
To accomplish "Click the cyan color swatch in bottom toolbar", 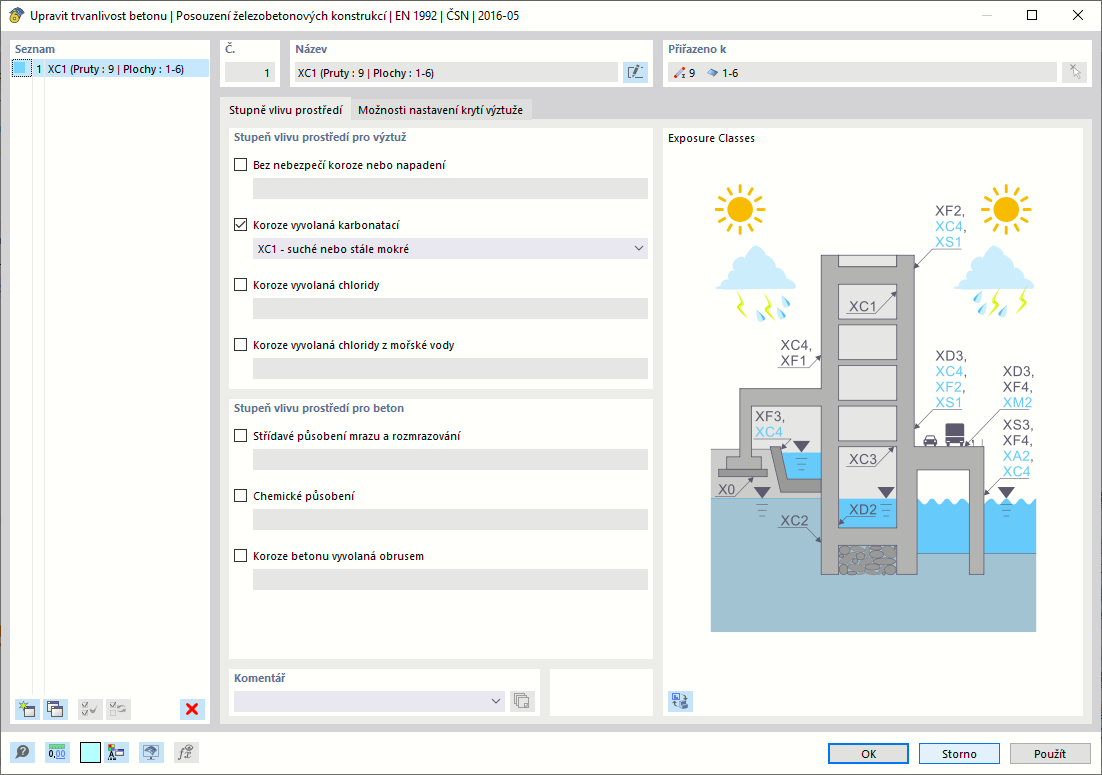I will coord(91,753).
